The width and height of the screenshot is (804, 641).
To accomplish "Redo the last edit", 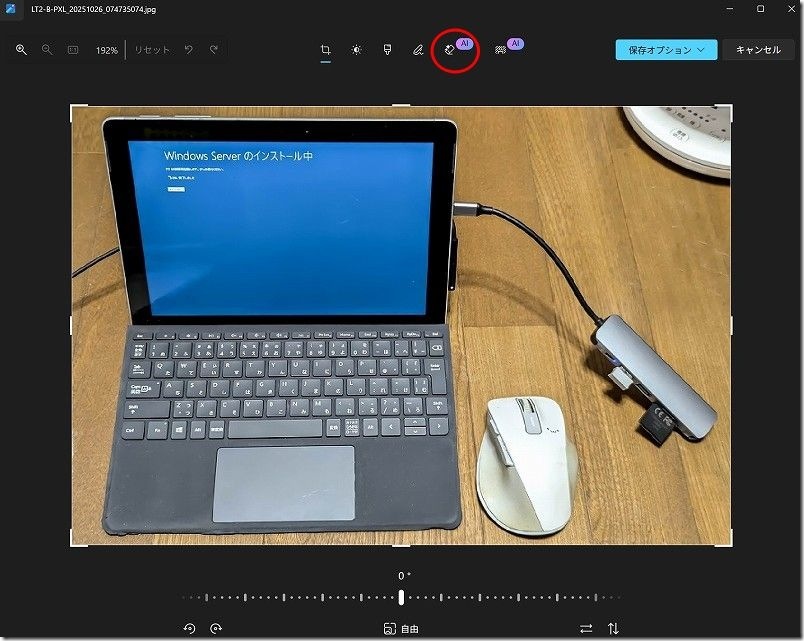I will [x=212, y=48].
